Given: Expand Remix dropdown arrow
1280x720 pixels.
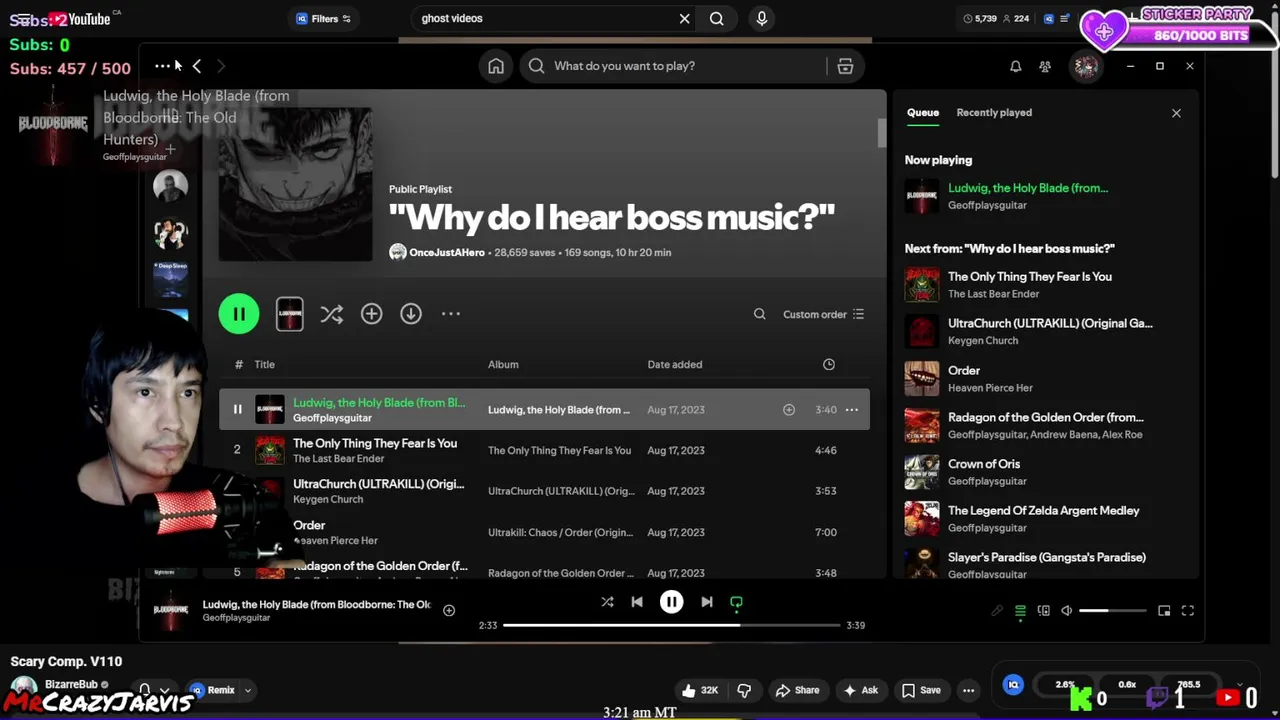Looking at the screenshot, I should coord(247,690).
